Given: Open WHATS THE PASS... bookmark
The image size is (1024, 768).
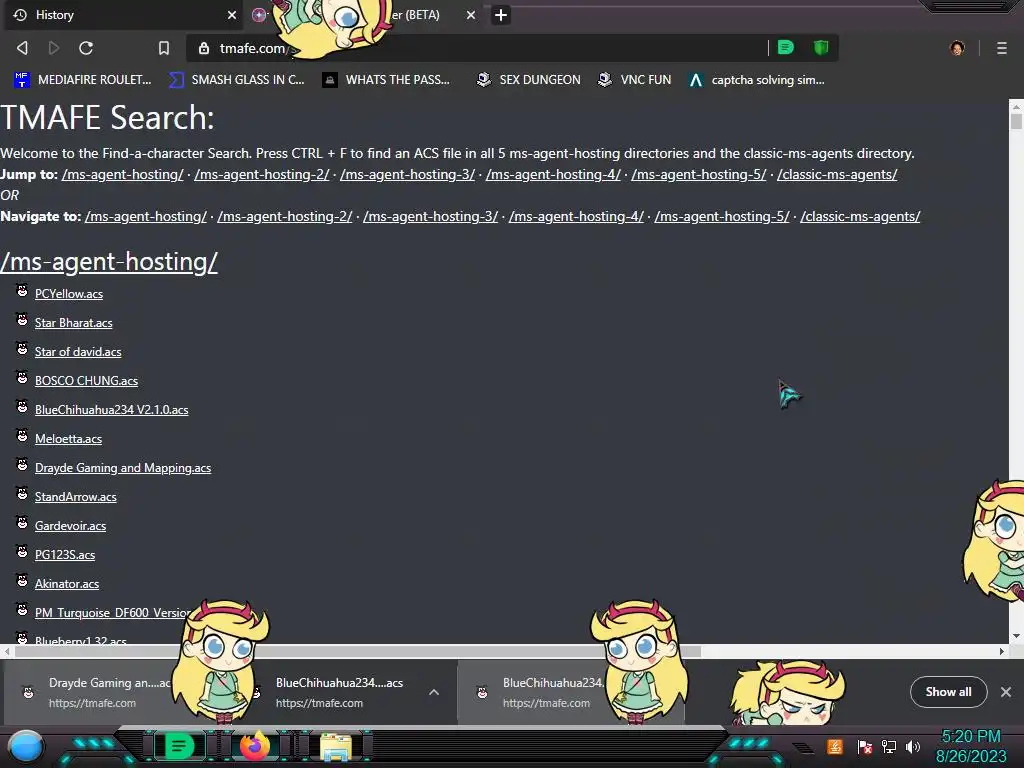Looking at the screenshot, I should pos(387,80).
